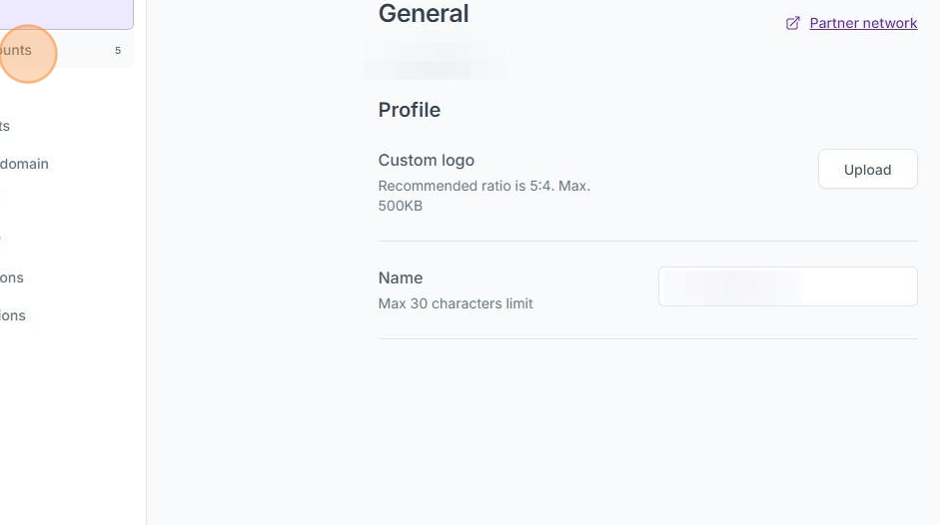Select the sidebar item ending in "ons"
This screenshot has height=525, width=940.
pyautogui.click(x=12, y=278)
